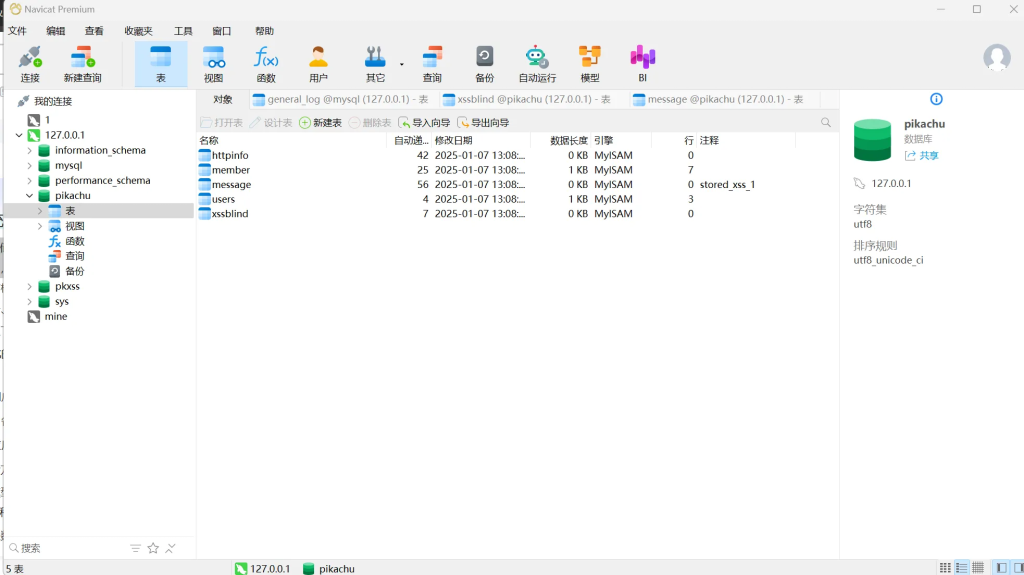Open the Model toolbar icon
The height and width of the screenshot is (575, 1024).
tap(590, 64)
